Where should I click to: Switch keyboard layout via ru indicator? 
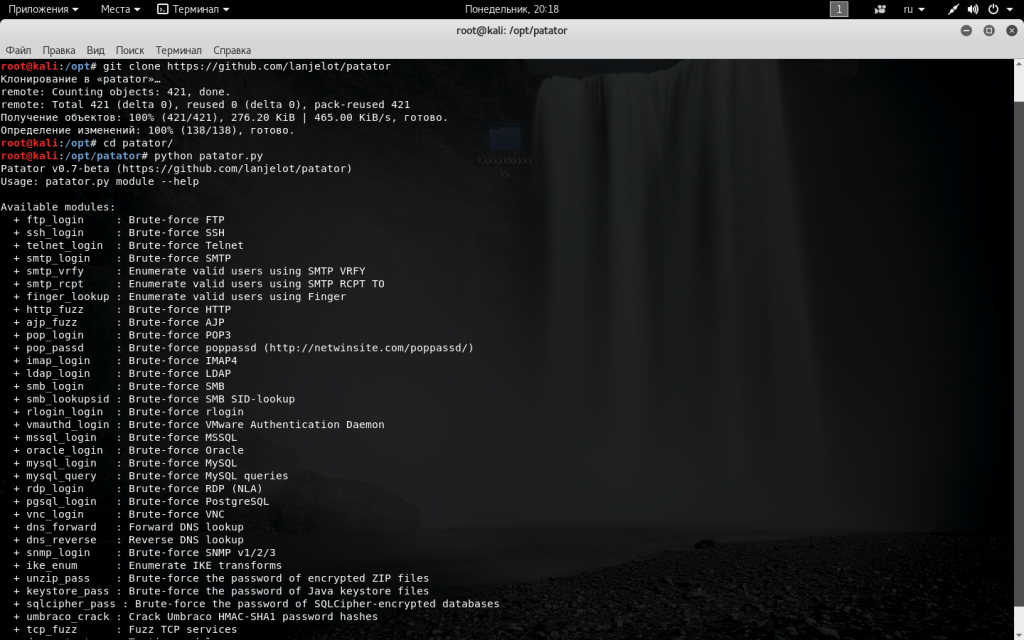[x=913, y=9]
